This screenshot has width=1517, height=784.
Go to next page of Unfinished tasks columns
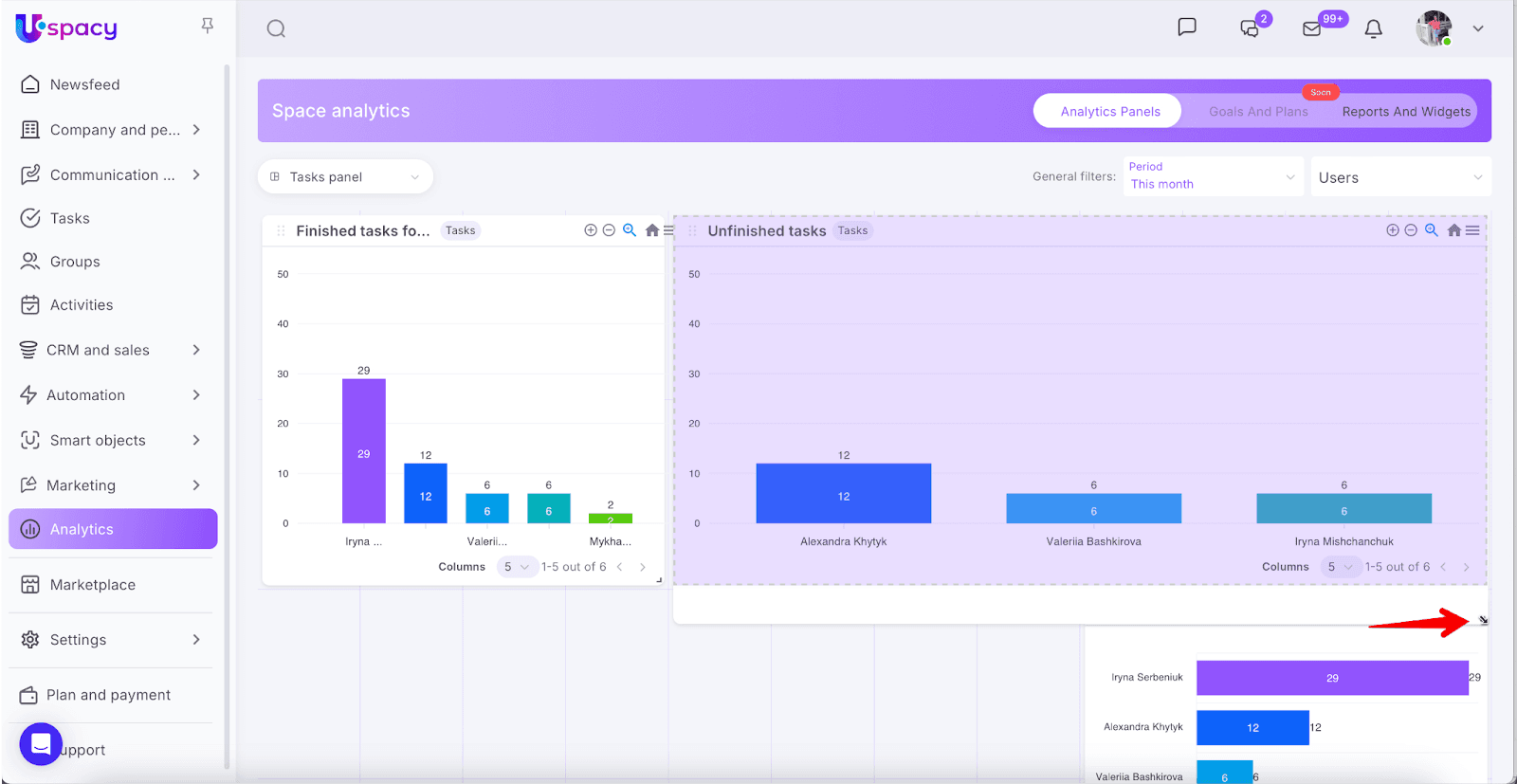click(1466, 567)
